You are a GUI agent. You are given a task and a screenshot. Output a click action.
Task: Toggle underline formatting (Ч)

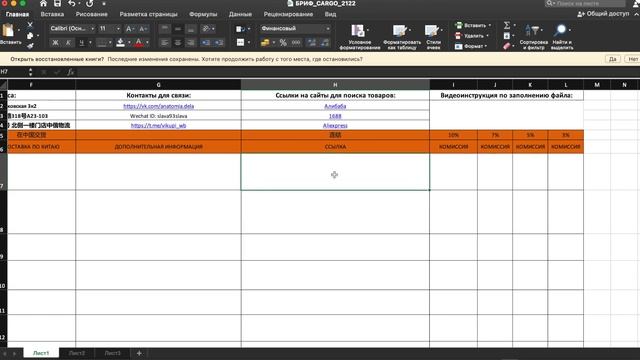[x=82, y=42]
